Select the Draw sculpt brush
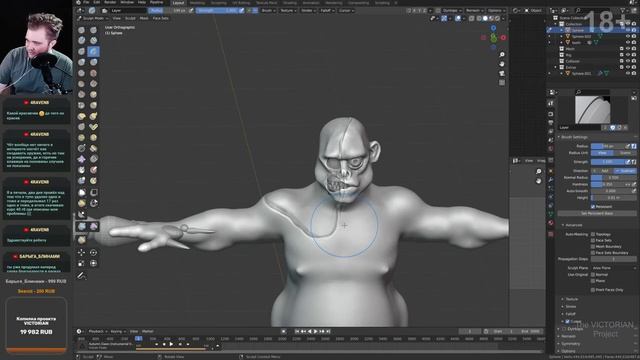The width and height of the screenshot is (640, 360). [82, 30]
